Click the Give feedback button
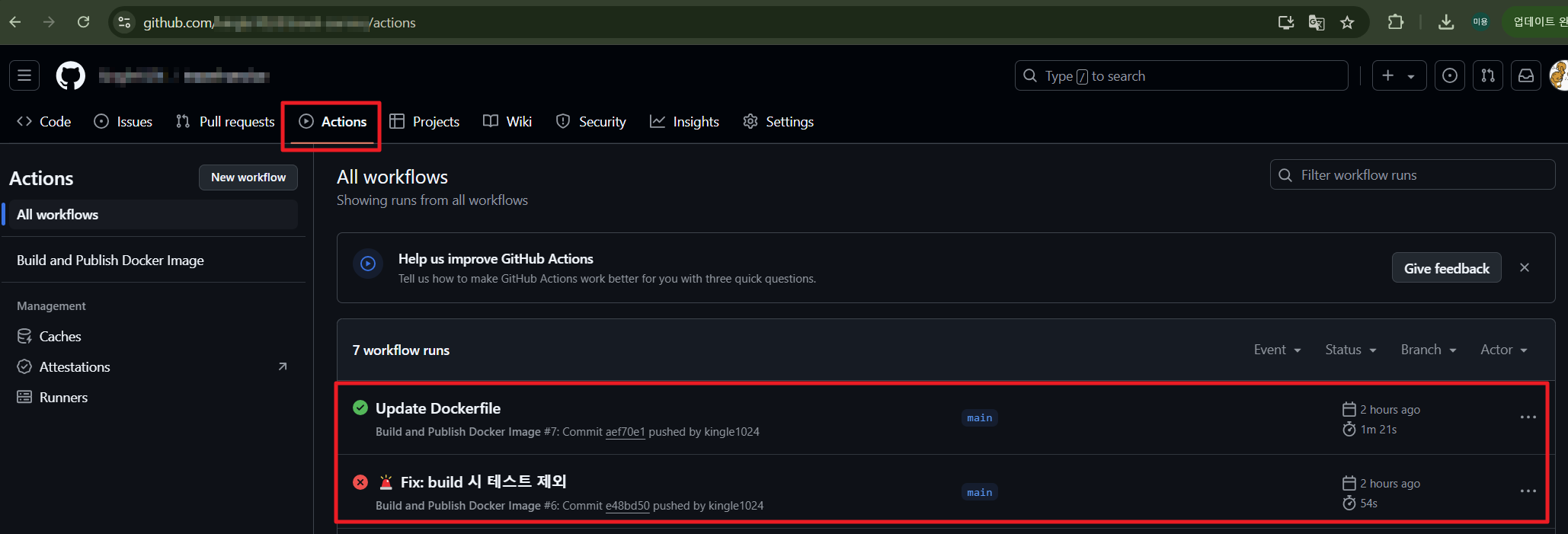 click(1446, 267)
